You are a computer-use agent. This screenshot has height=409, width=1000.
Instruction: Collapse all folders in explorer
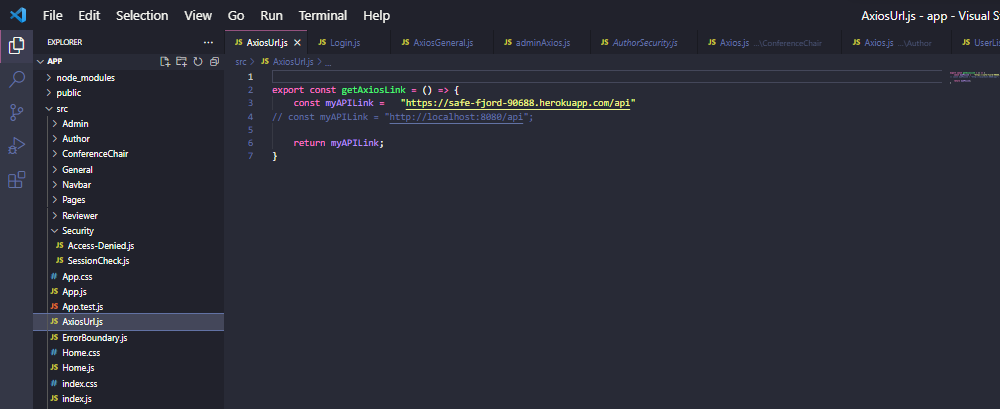[x=214, y=61]
